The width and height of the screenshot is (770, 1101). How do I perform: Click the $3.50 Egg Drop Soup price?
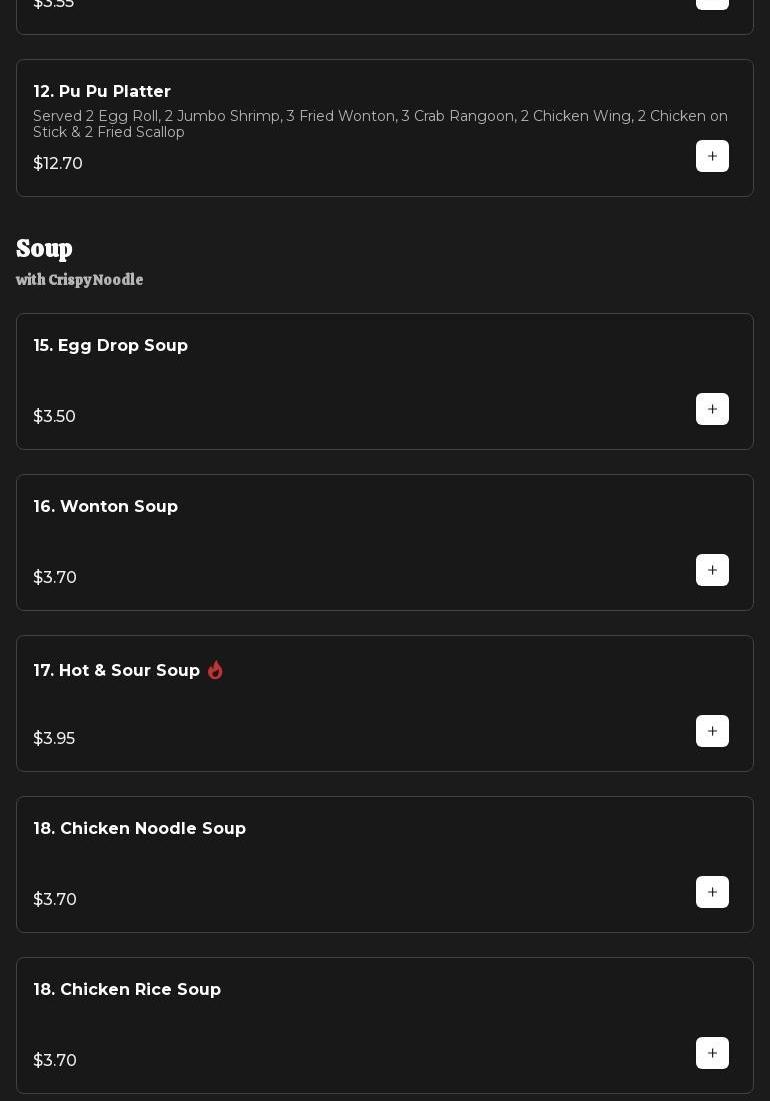pyautogui.click(x=55, y=417)
